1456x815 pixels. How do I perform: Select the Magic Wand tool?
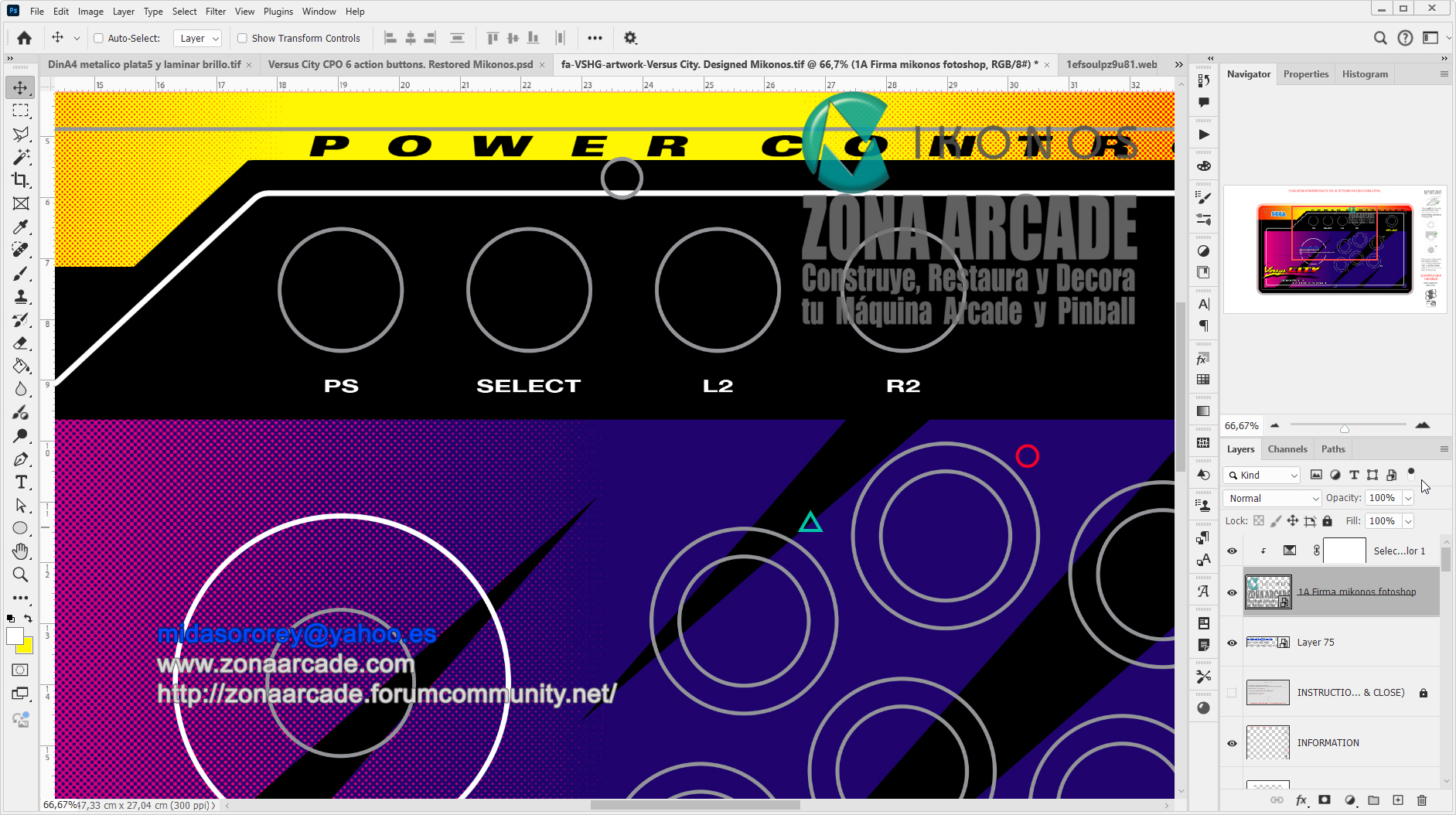(x=21, y=157)
